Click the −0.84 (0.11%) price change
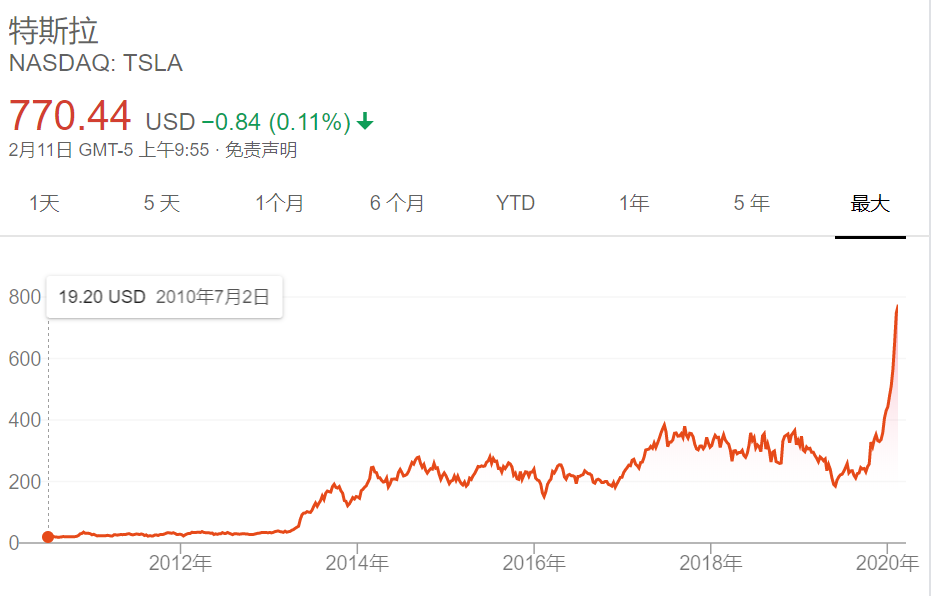Viewport: 931px width, 596px height. coord(276,122)
